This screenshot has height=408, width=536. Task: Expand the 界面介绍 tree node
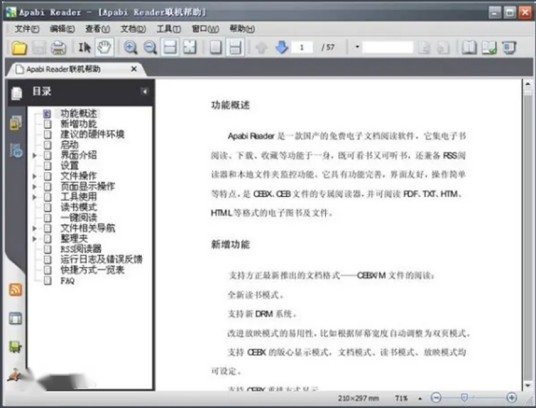tap(34, 155)
